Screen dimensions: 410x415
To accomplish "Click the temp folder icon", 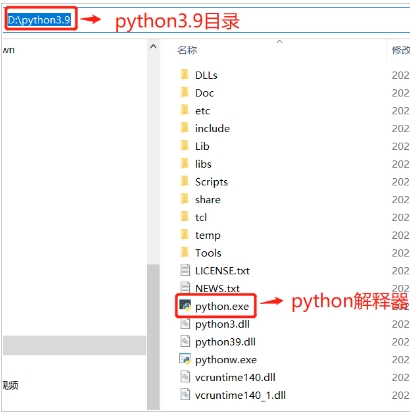I will (184, 235).
